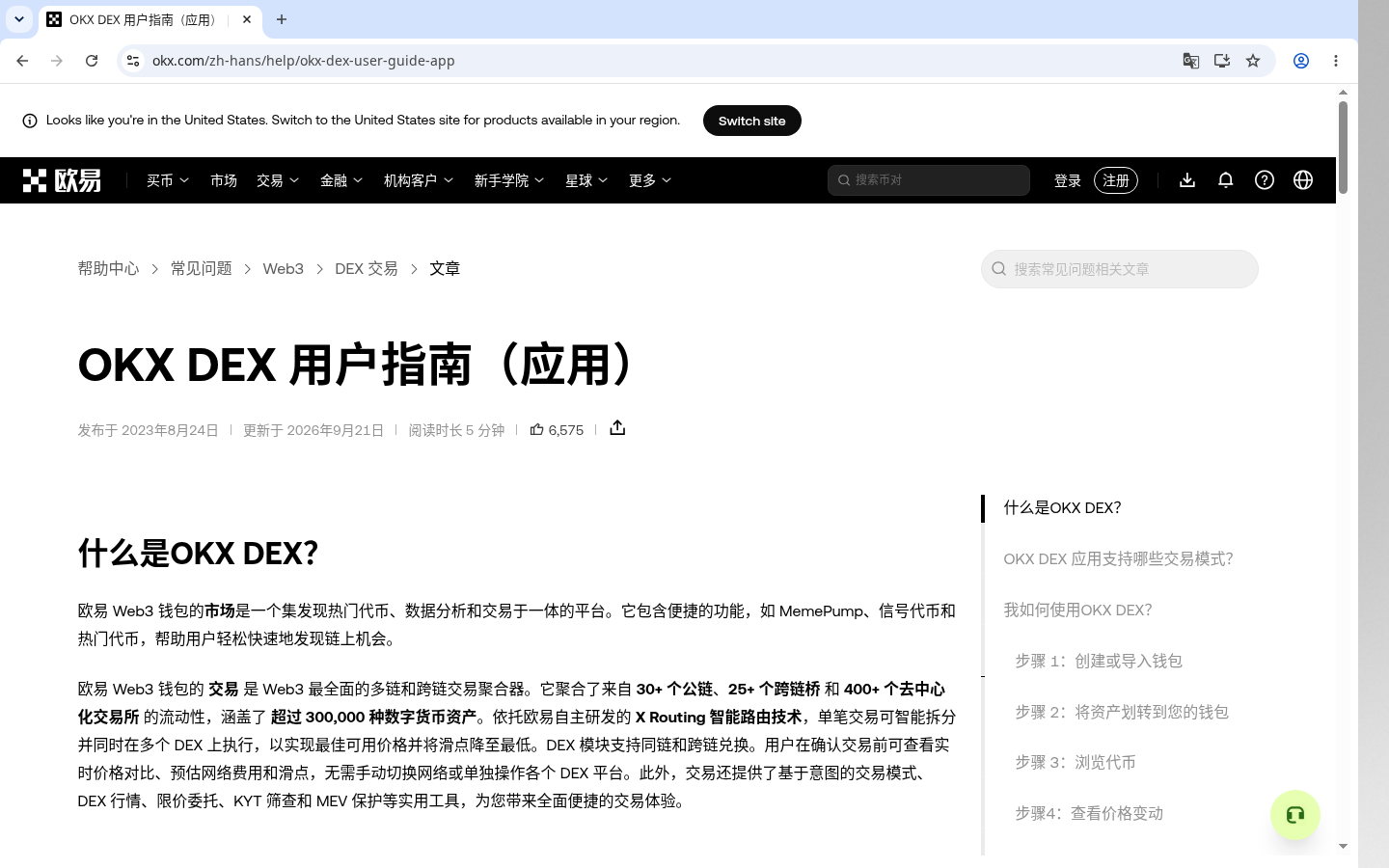Viewport: 1389px width, 868px height.
Task: Bookmark this page with the star icon
Action: 1253,61
